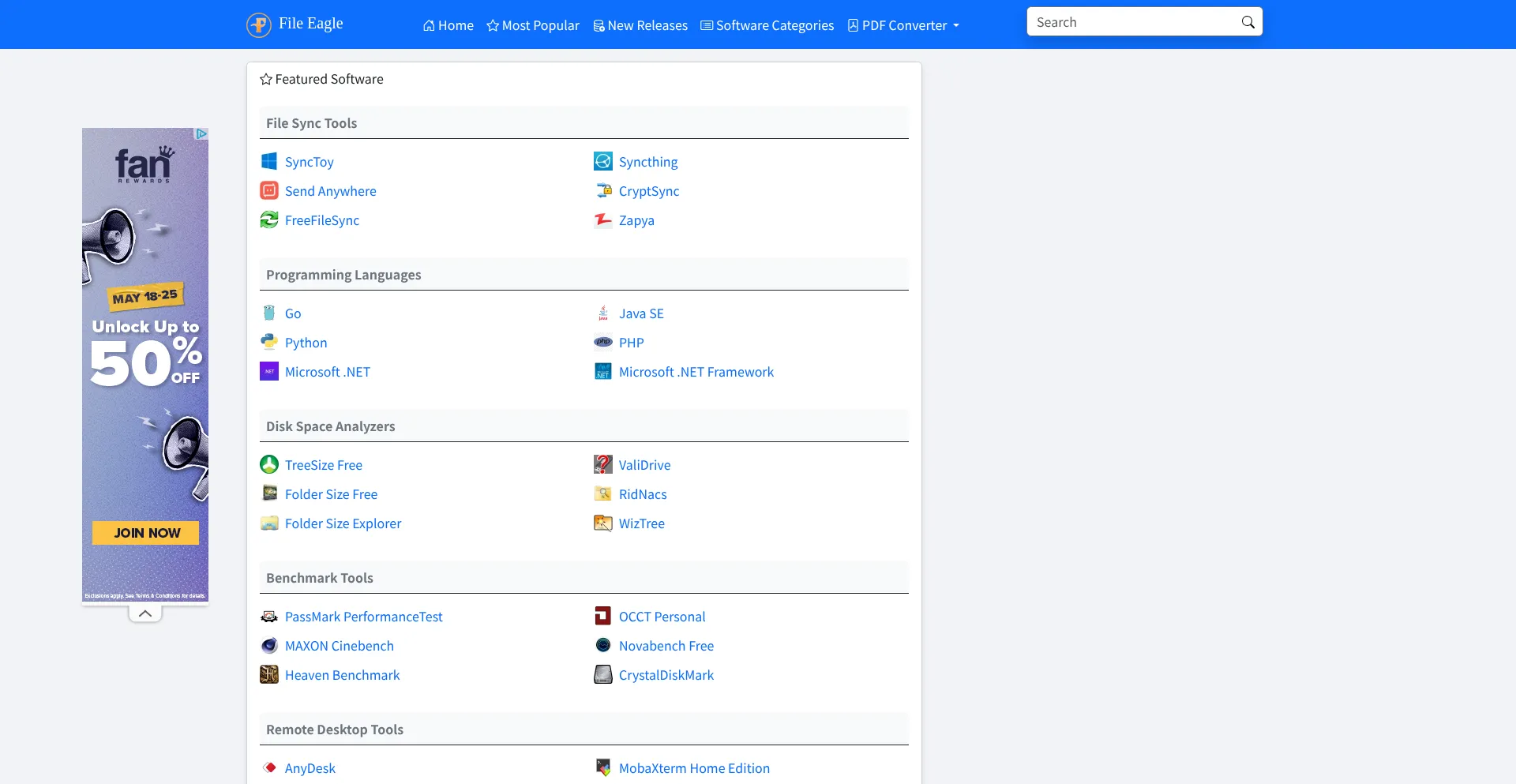Open the WizTree link
1516x784 pixels.
pyautogui.click(x=642, y=523)
